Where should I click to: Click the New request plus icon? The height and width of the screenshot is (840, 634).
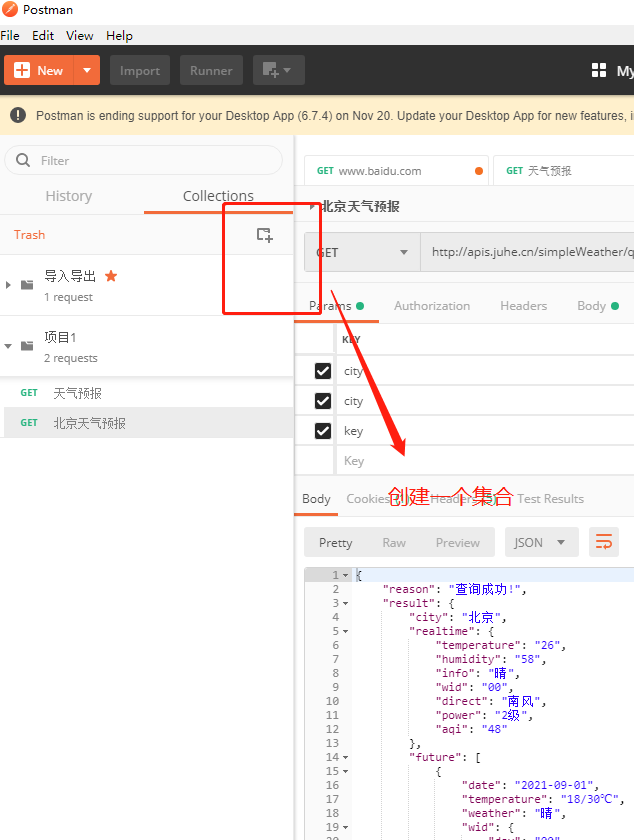click(22, 70)
